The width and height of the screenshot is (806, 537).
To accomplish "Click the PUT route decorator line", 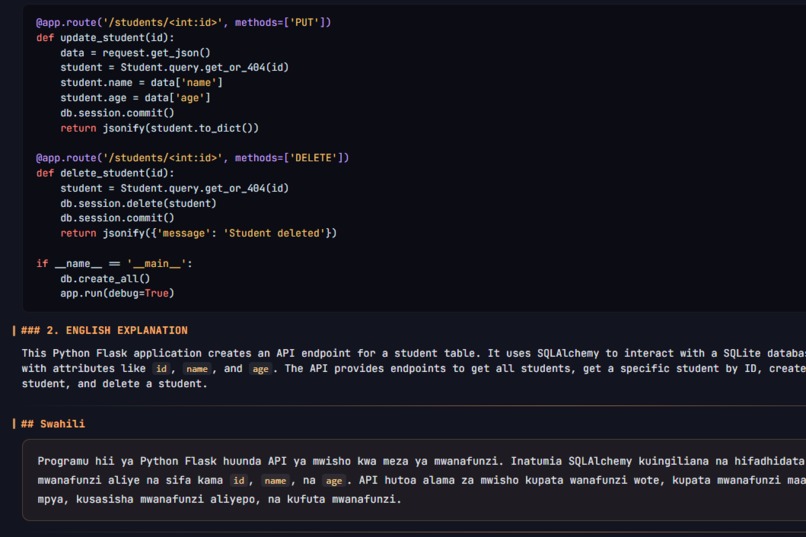I will (x=184, y=23).
